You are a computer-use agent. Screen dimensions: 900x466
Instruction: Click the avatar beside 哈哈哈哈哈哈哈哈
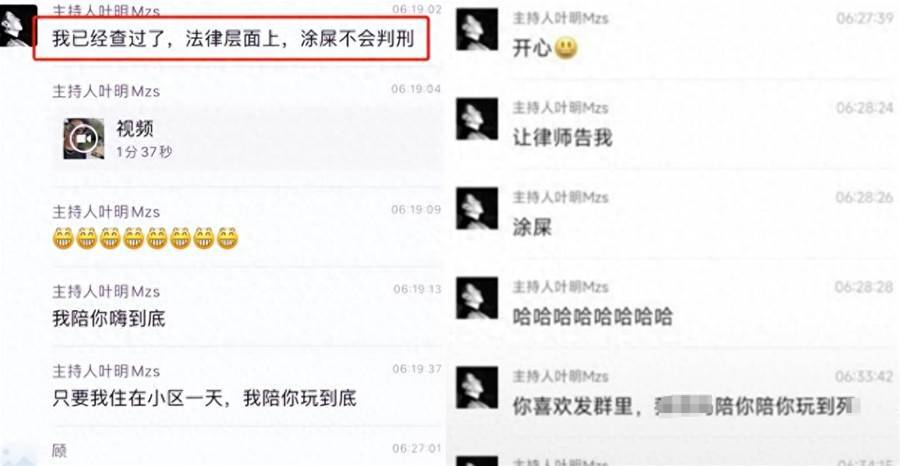[477, 298]
